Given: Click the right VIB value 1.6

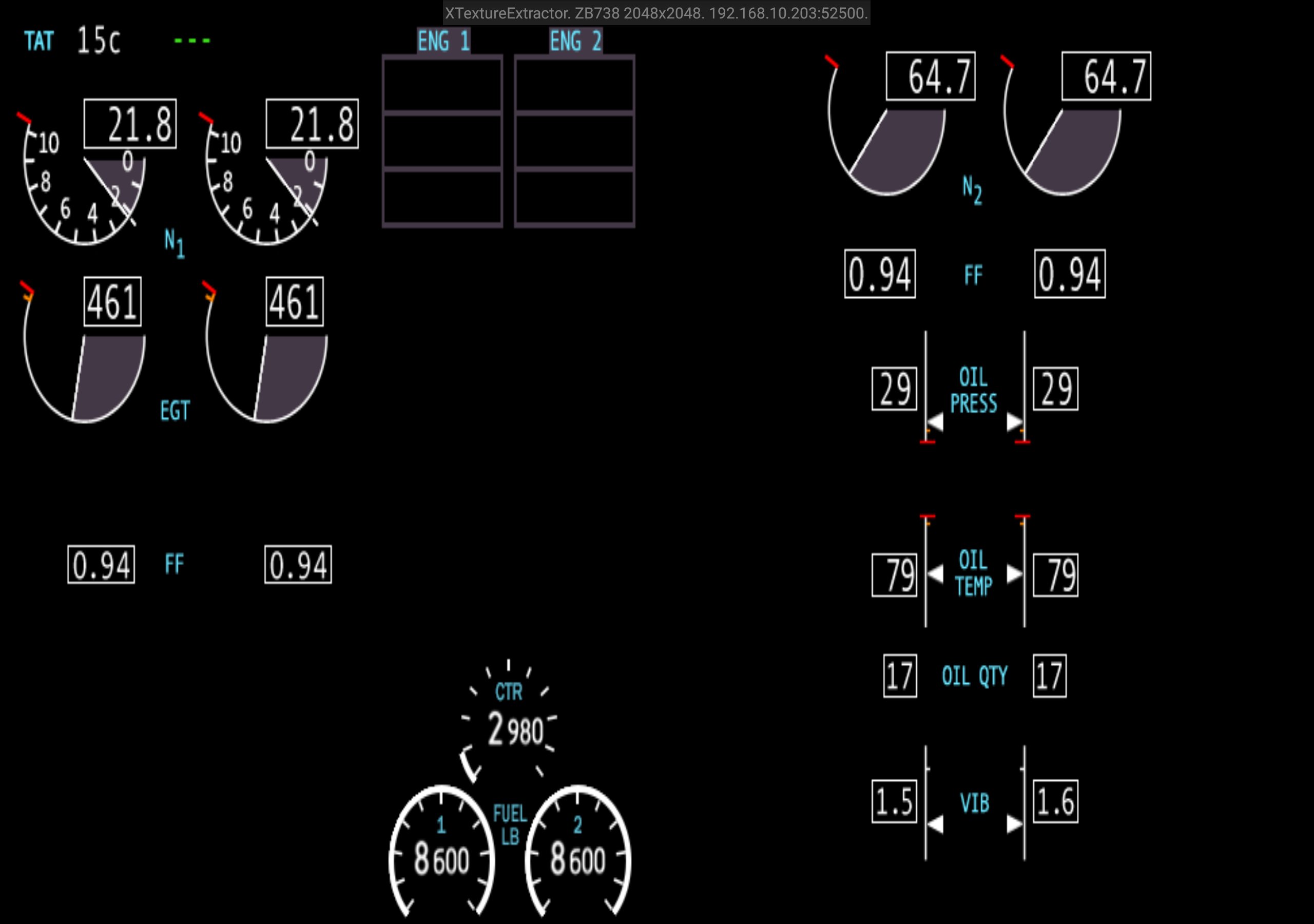Looking at the screenshot, I should 1055,801.
